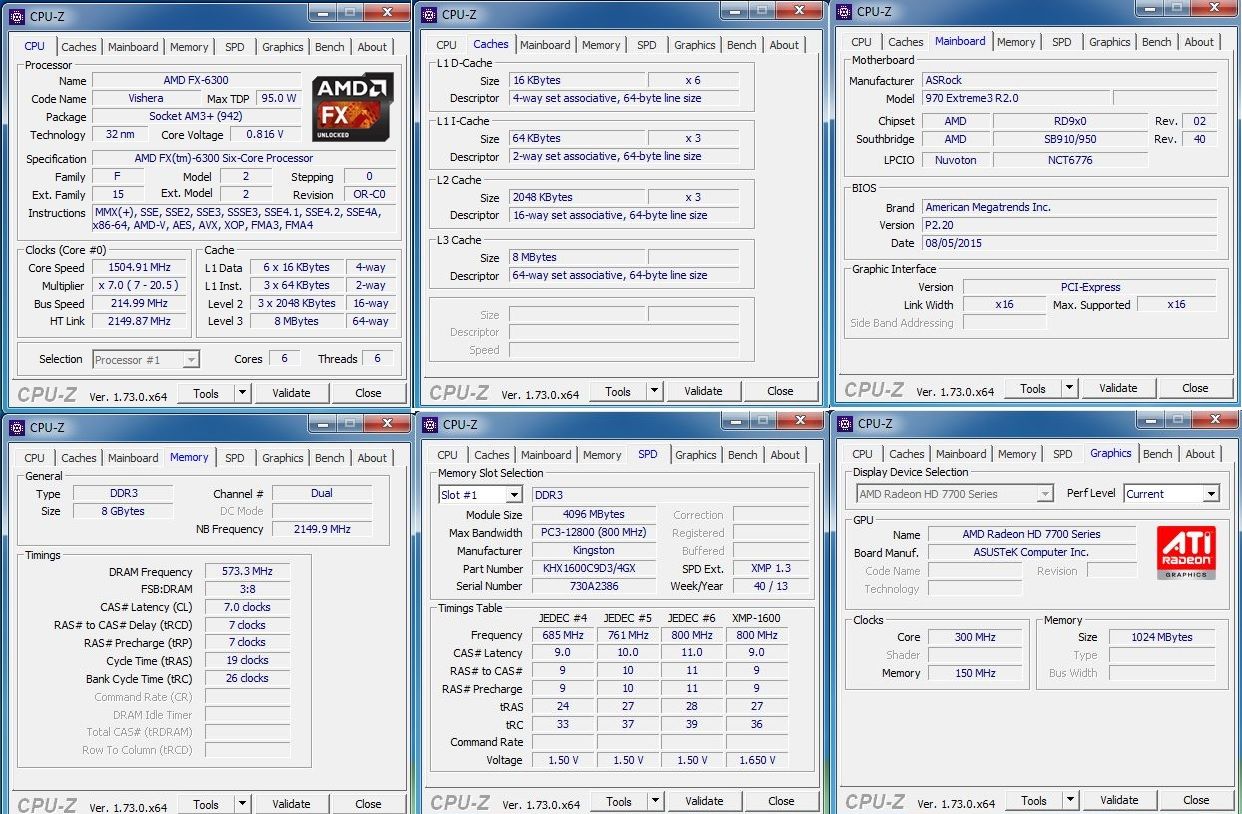Click the DRAM Frequency value 573.3 MHz
The width and height of the screenshot is (1242, 814).
(x=247, y=571)
